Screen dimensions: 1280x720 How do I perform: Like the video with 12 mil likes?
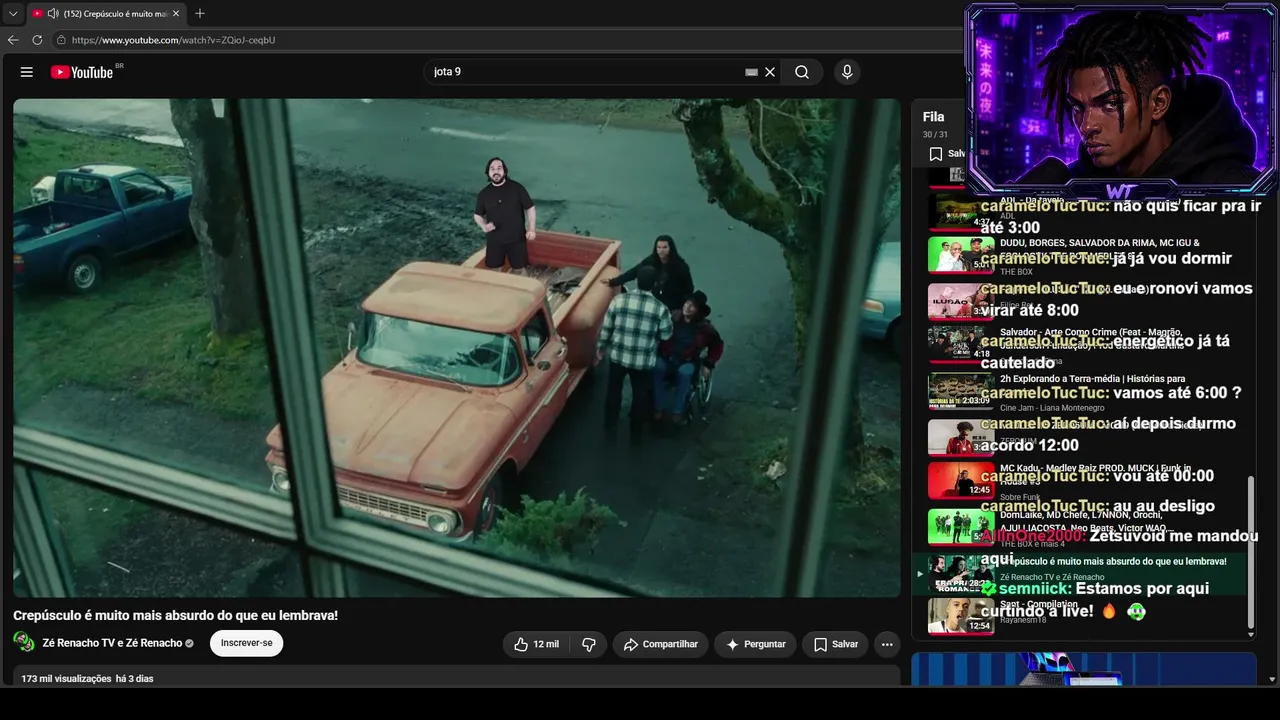(536, 644)
